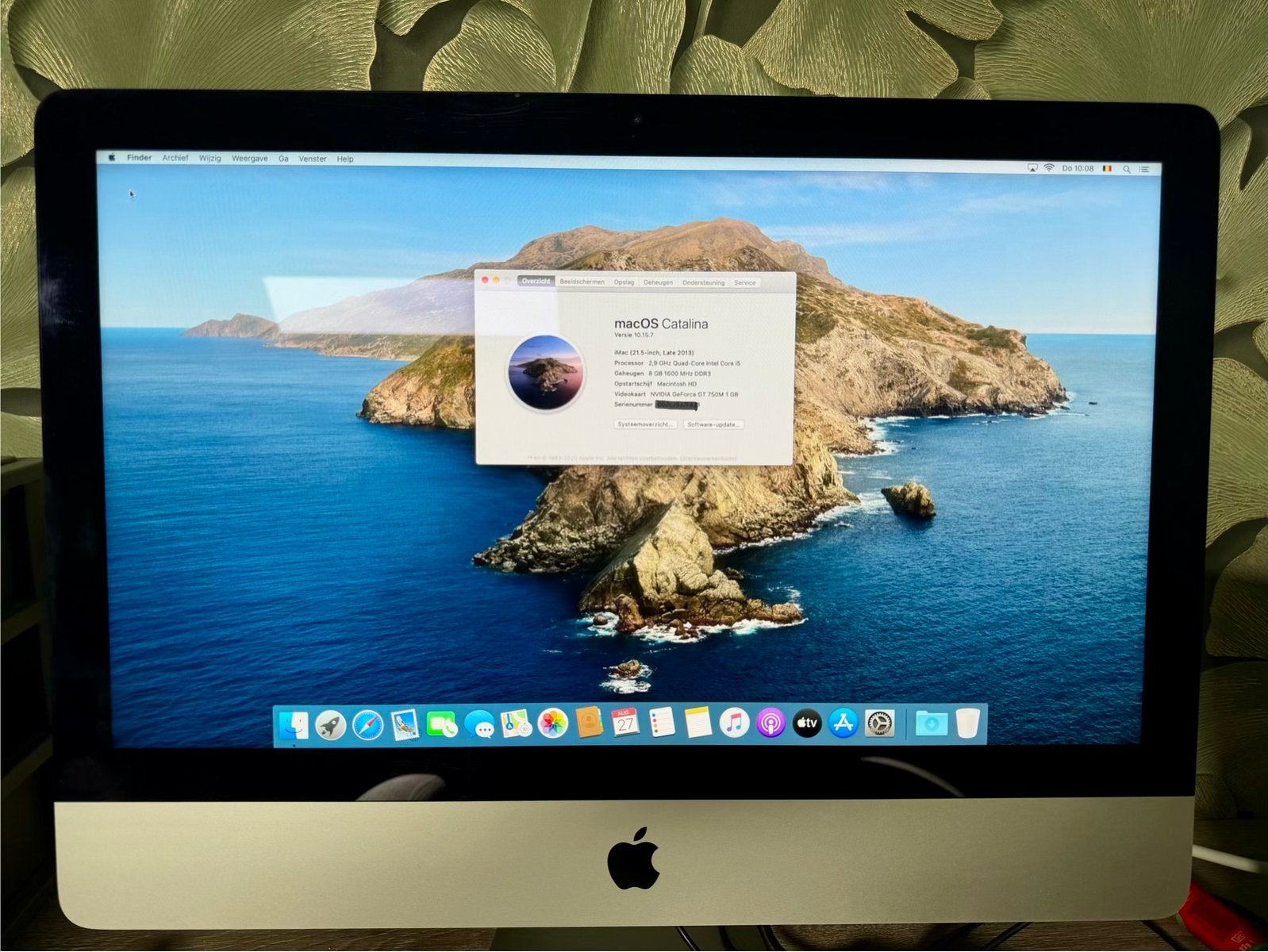The height and width of the screenshot is (952, 1268).
Task: Switch to Ondersteuning tab
Action: 704,282
